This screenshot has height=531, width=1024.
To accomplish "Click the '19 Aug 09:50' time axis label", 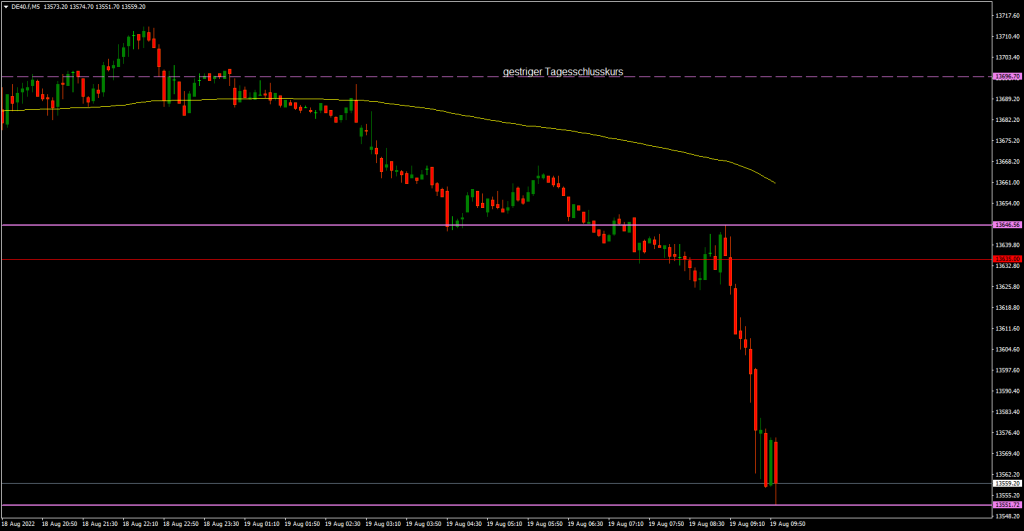I will click(787, 523).
